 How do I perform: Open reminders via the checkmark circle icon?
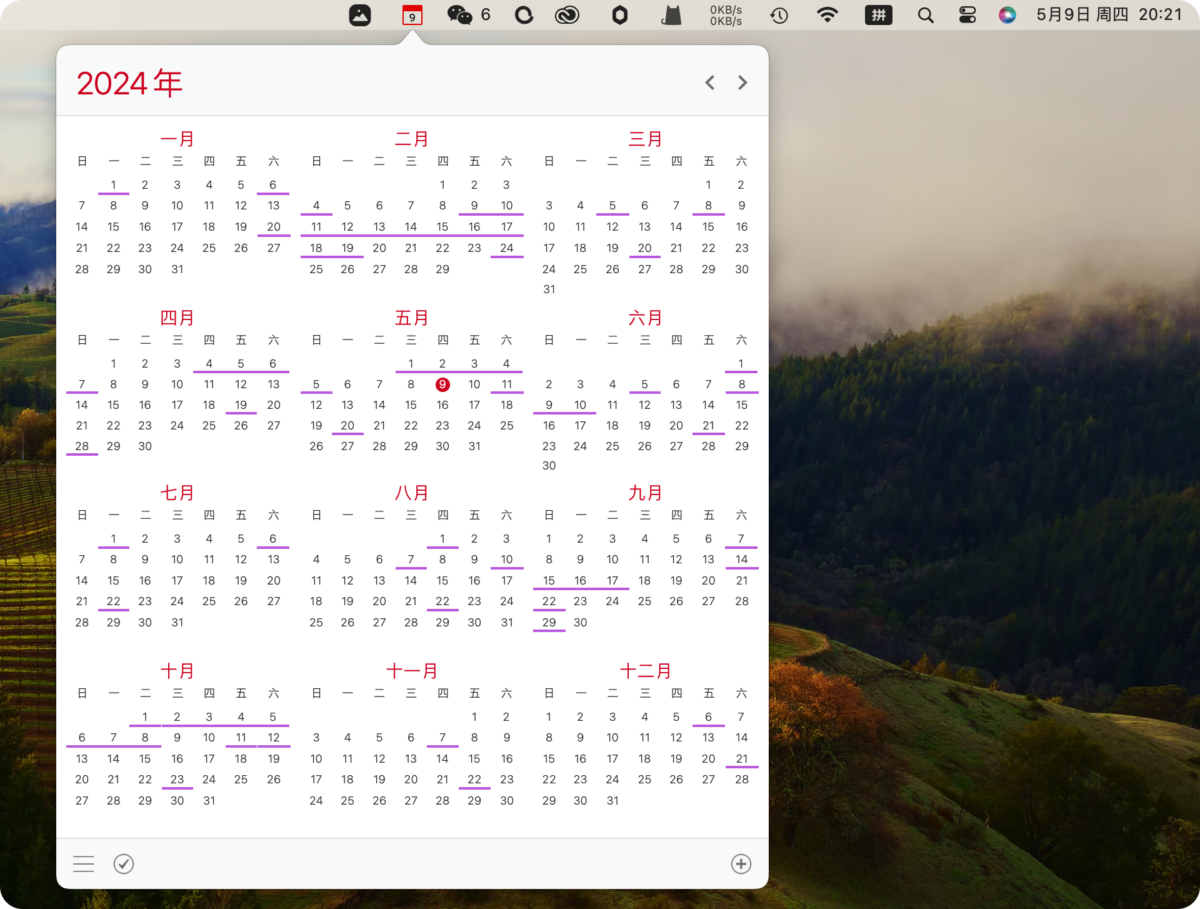pyautogui.click(x=124, y=864)
